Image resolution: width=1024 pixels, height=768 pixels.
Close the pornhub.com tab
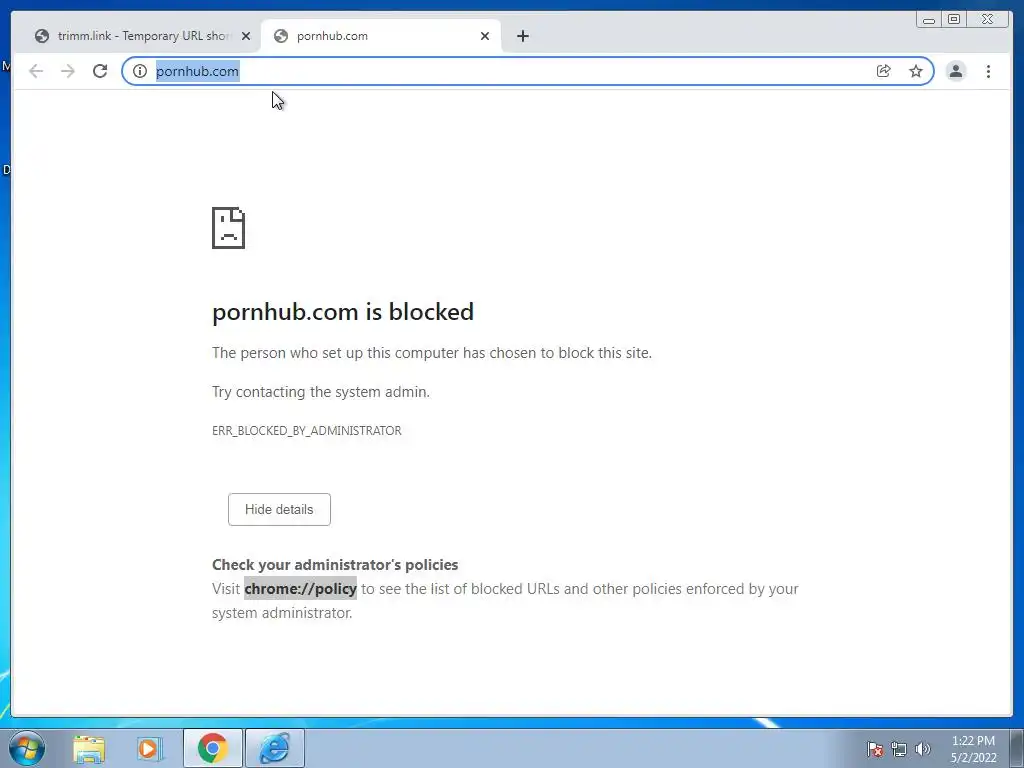click(485, 36)
